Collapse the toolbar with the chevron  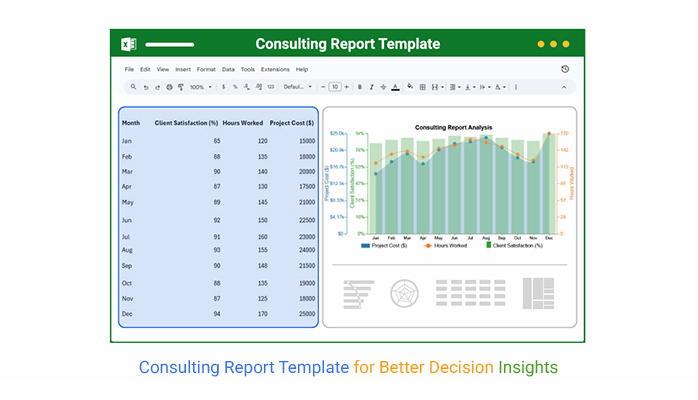coord(564,87)
